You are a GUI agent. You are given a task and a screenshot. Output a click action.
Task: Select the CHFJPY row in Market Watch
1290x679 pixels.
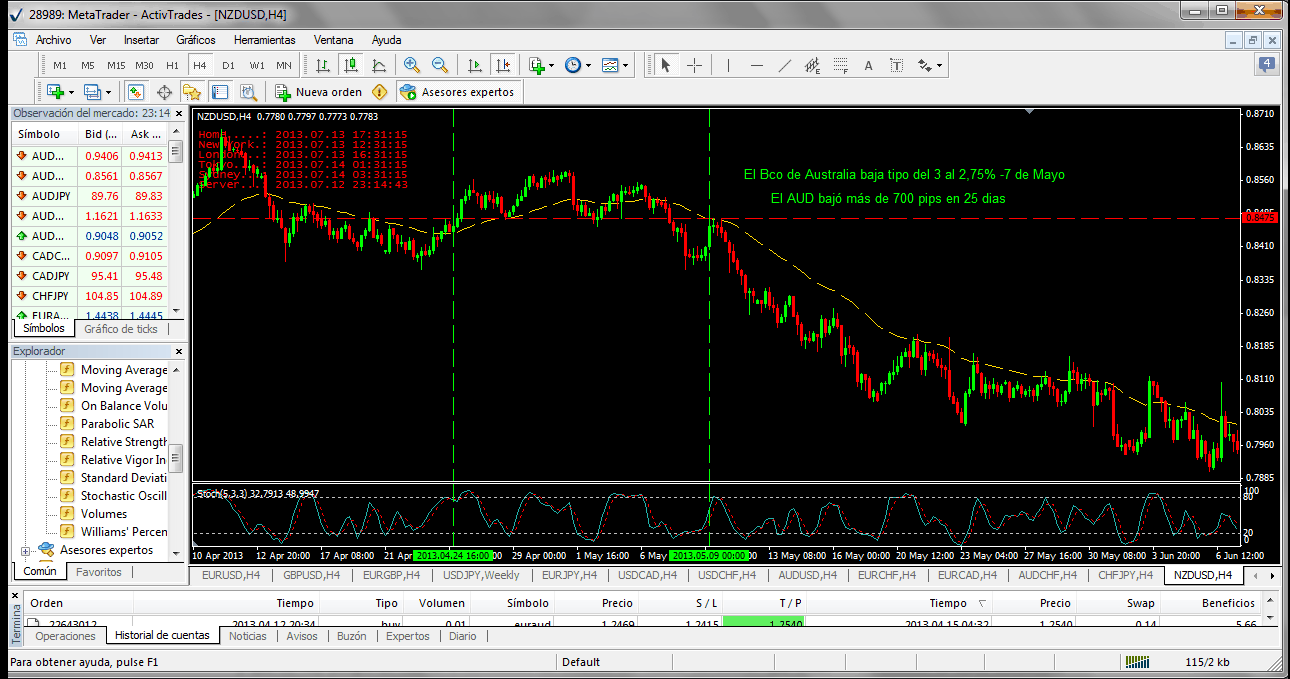(x=89, y=296)
